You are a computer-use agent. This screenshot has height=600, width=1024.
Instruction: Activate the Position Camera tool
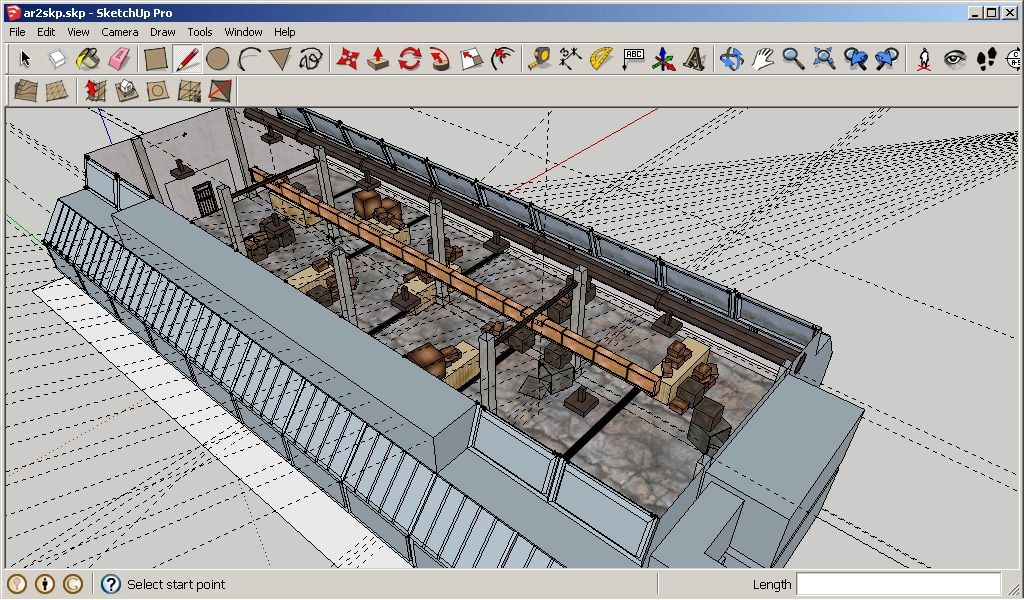(x=923, y=59)
